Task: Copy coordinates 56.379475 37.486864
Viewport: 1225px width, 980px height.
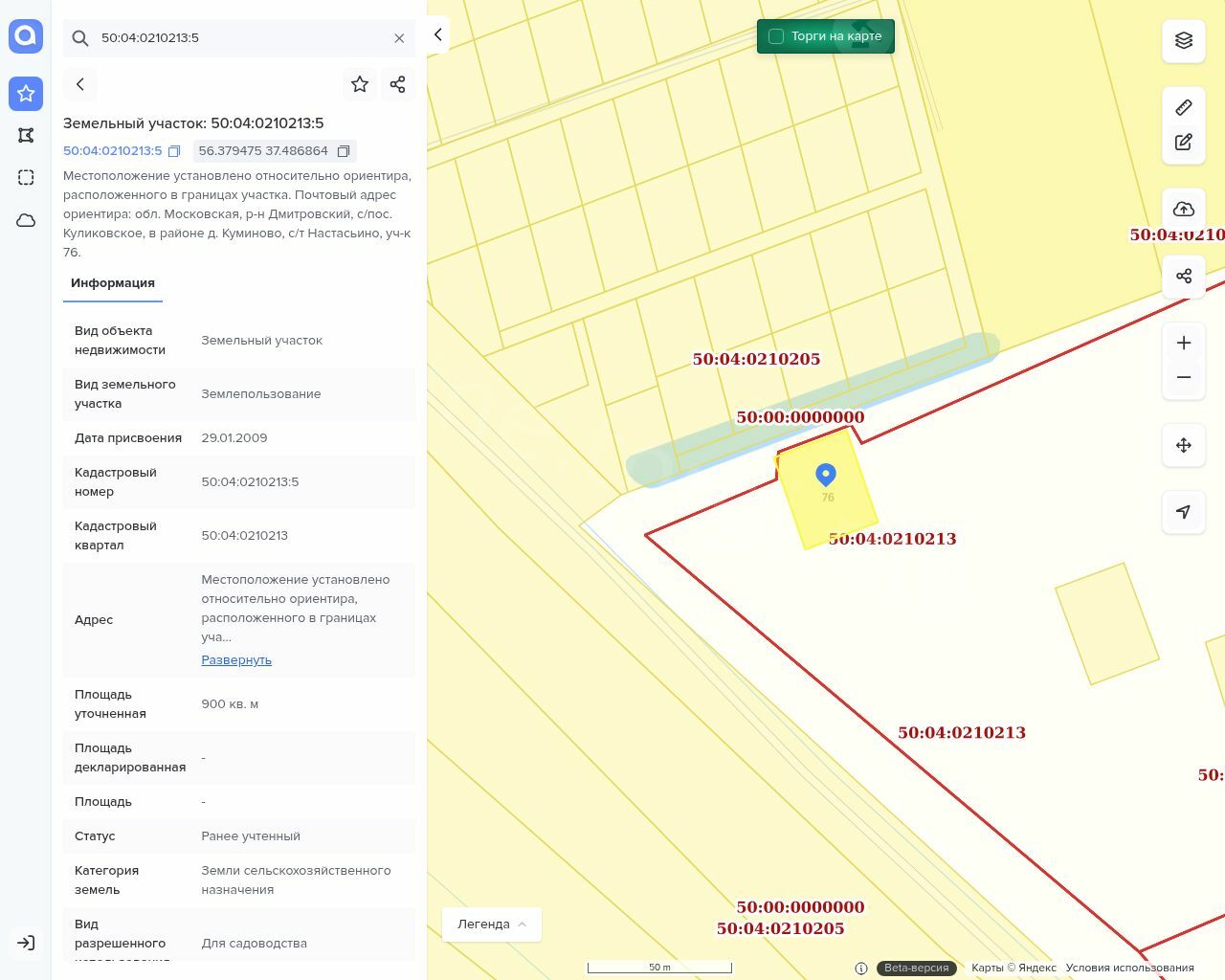Action: [x=344, y=151]
